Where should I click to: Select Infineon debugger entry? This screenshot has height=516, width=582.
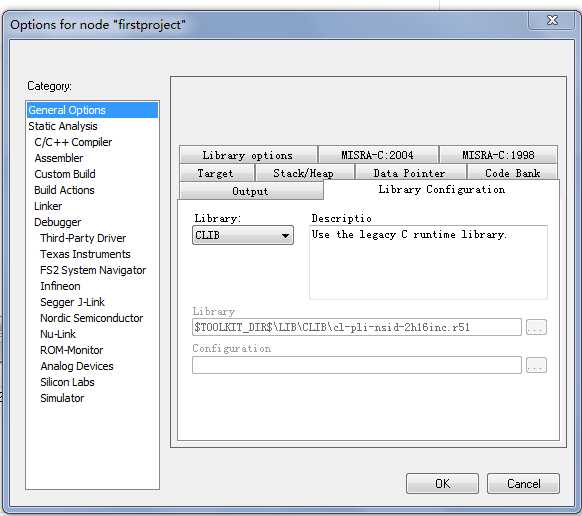point(60,286)
